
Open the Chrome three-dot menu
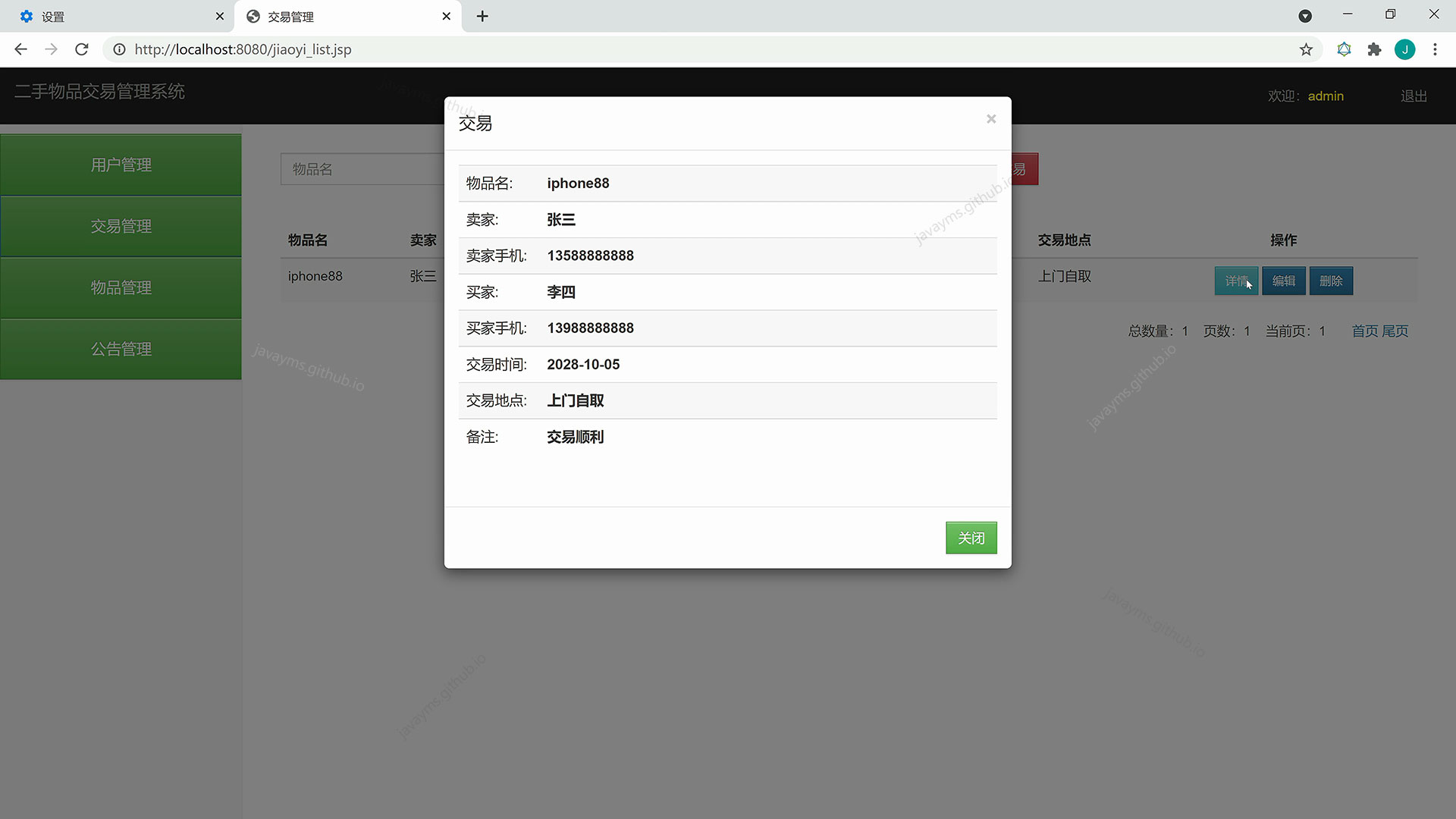pos(1435,49)
